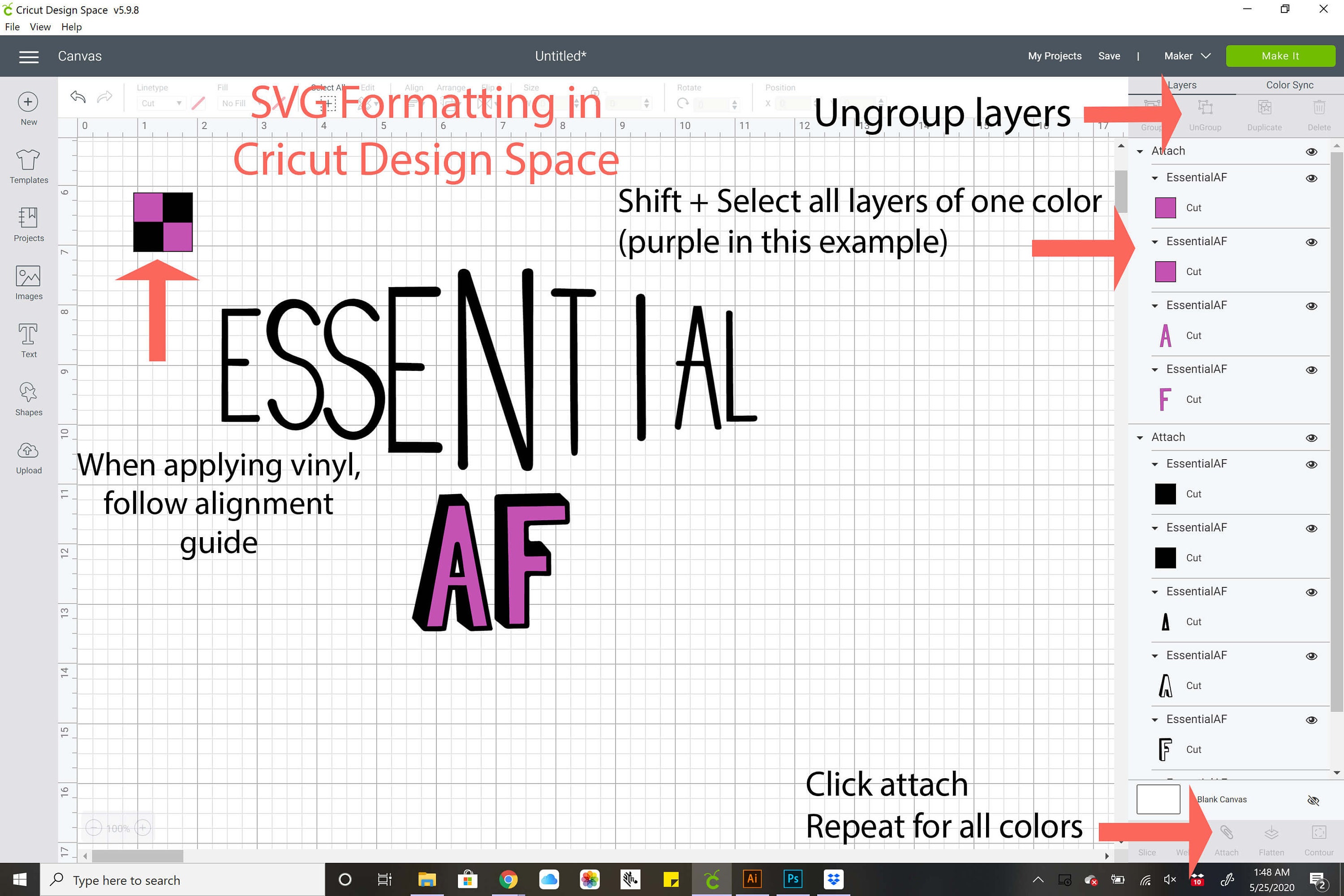Open the Templates panel
The width and height of the screenshot is (1344, 896).
tap(29, 166)
